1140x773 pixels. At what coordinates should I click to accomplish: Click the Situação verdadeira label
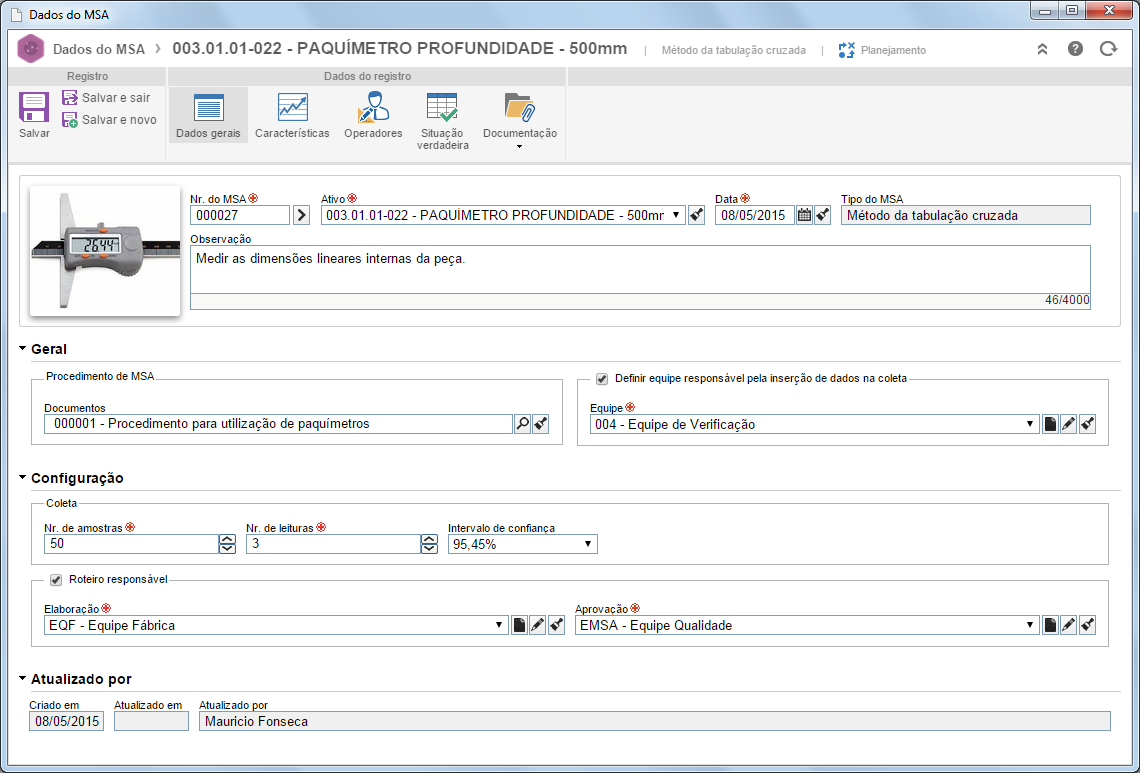(x=442, y=139)
